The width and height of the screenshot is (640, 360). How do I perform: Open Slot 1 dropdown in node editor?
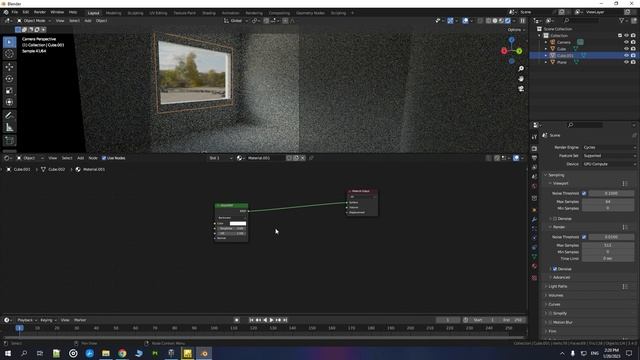click(x=220, y=158)
